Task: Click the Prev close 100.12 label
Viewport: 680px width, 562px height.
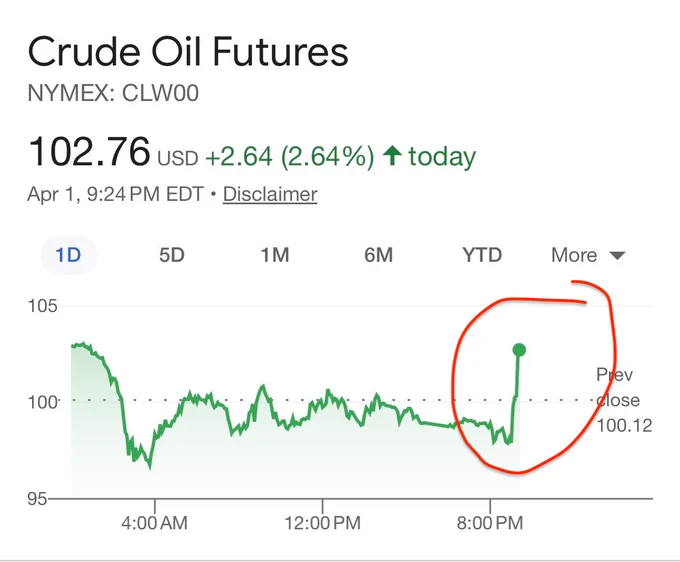Action: click(x=624, y=400)
